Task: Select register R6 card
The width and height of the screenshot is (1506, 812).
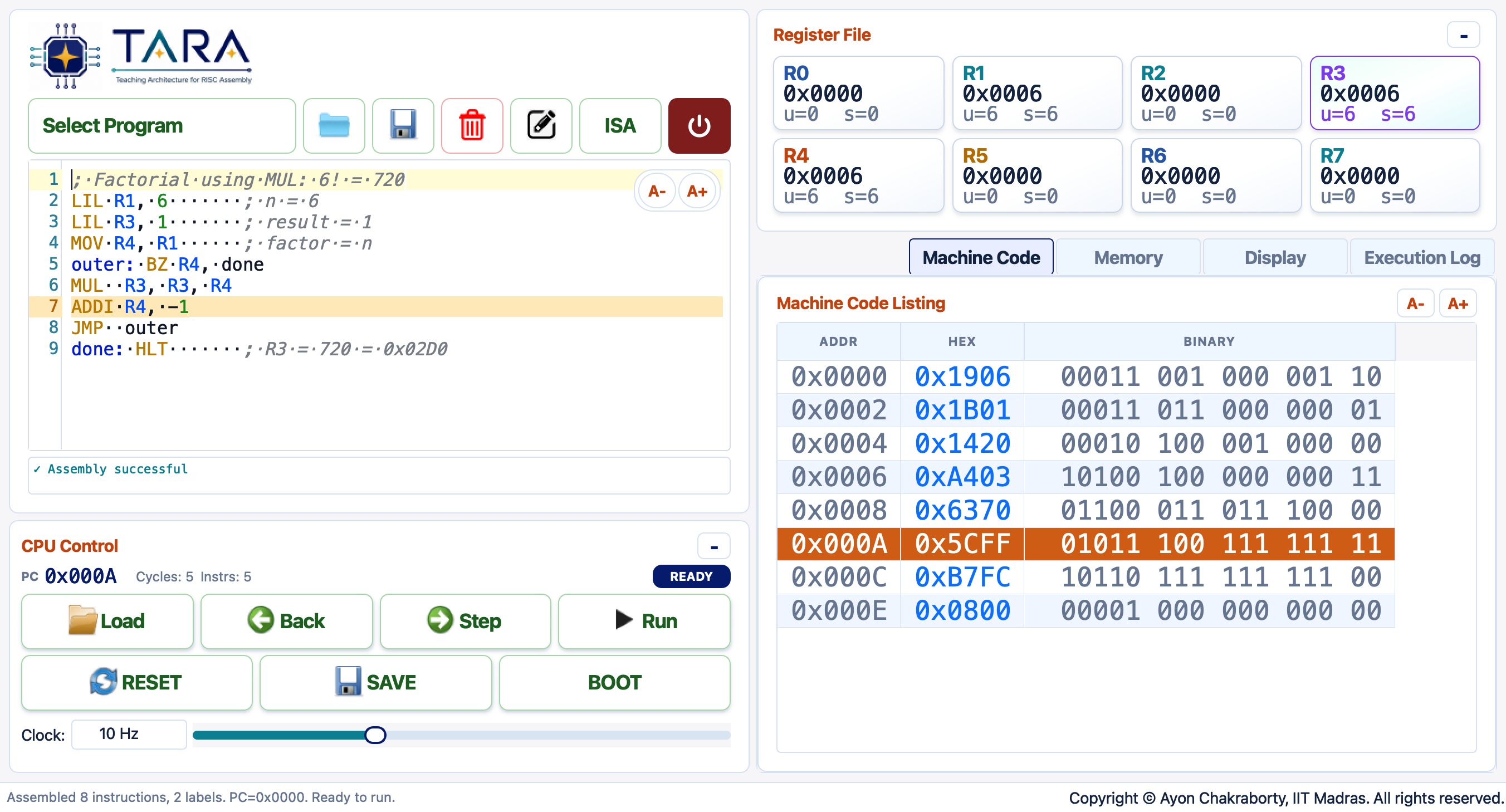Action: click(x=1216, y=175)
